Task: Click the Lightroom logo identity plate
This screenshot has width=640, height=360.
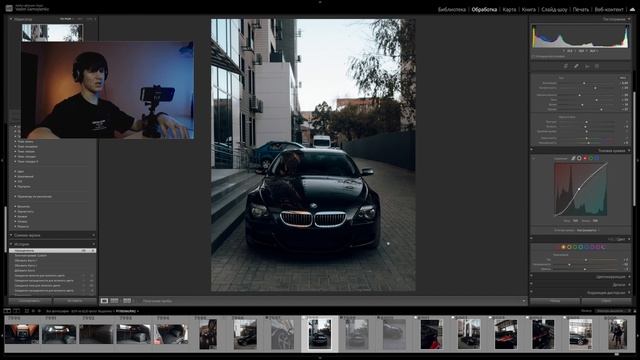Action: point(9,8)
